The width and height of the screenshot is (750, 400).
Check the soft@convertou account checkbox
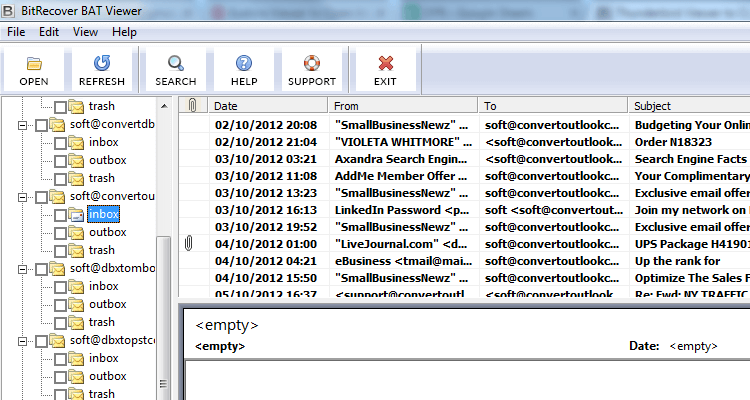tap(42, 197)
